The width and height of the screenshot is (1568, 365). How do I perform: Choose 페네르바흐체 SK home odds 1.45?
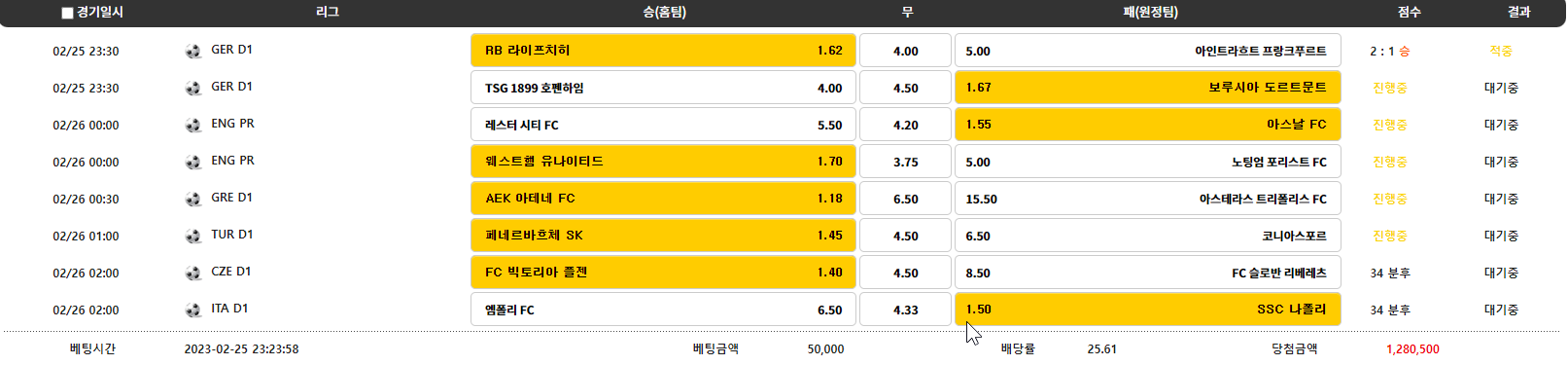coord(663,236)
